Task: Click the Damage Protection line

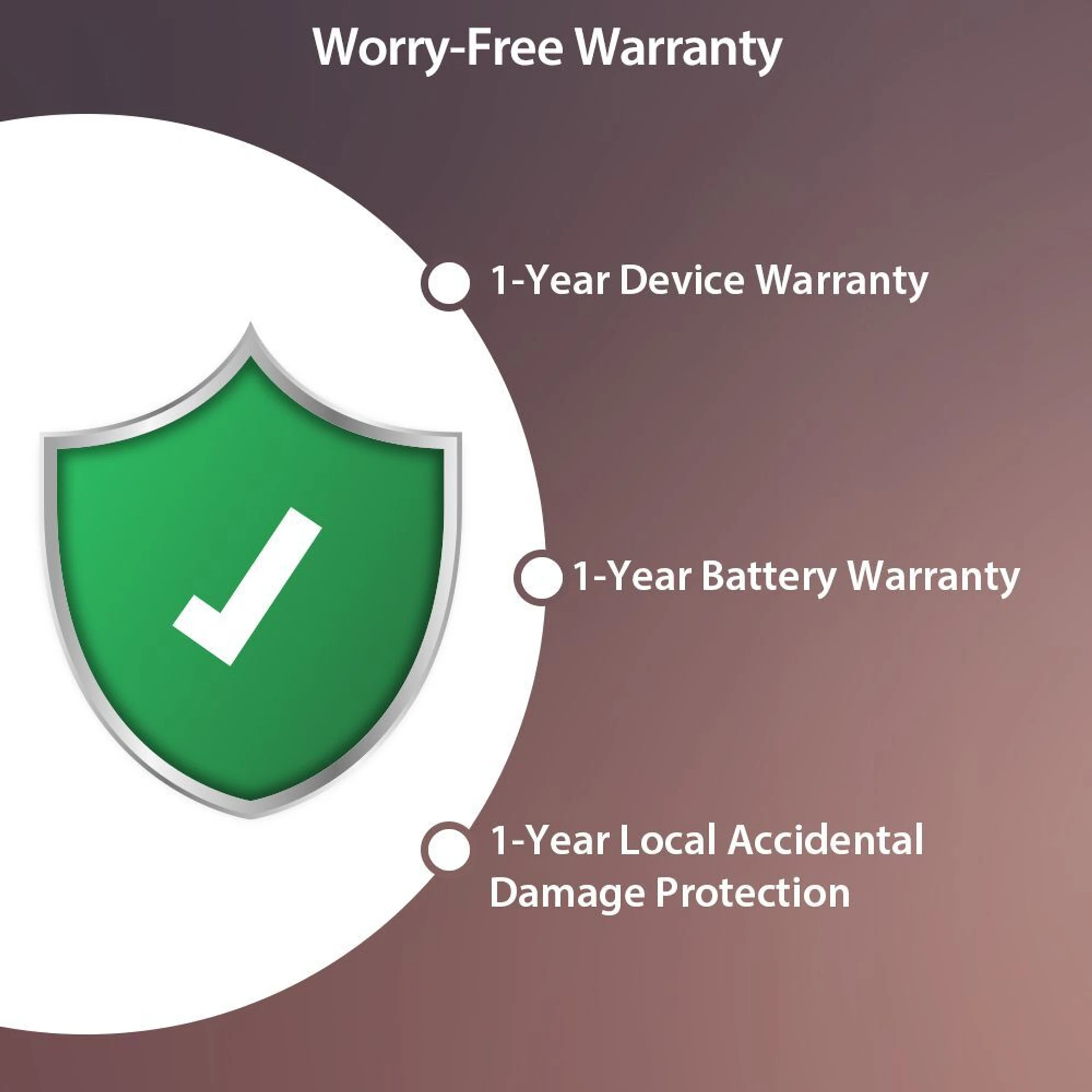Action: click(669, 894)
